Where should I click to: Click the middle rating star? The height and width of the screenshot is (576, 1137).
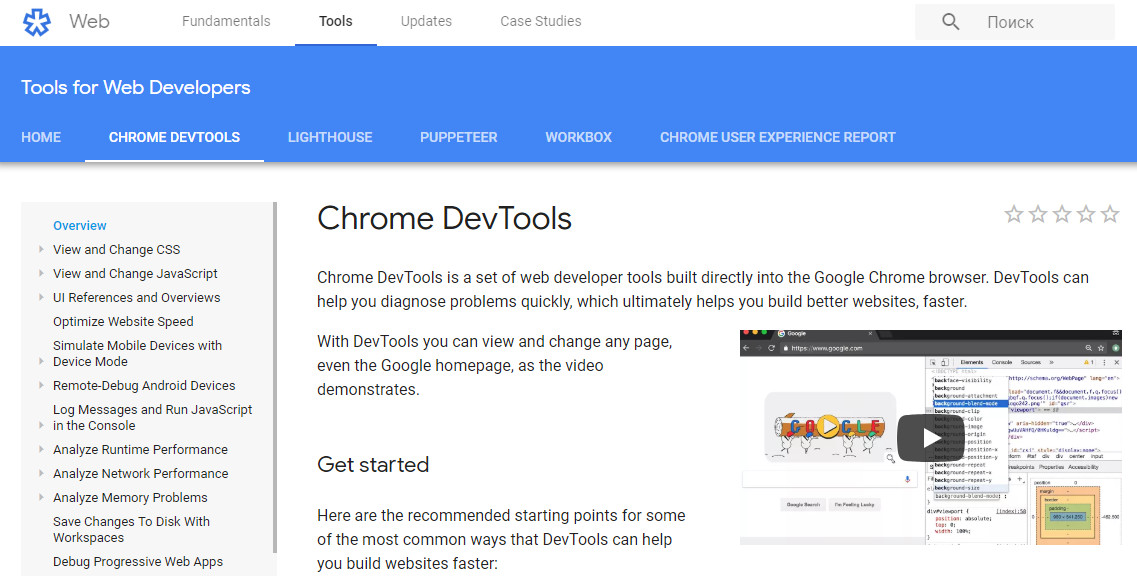(1061, 213)
